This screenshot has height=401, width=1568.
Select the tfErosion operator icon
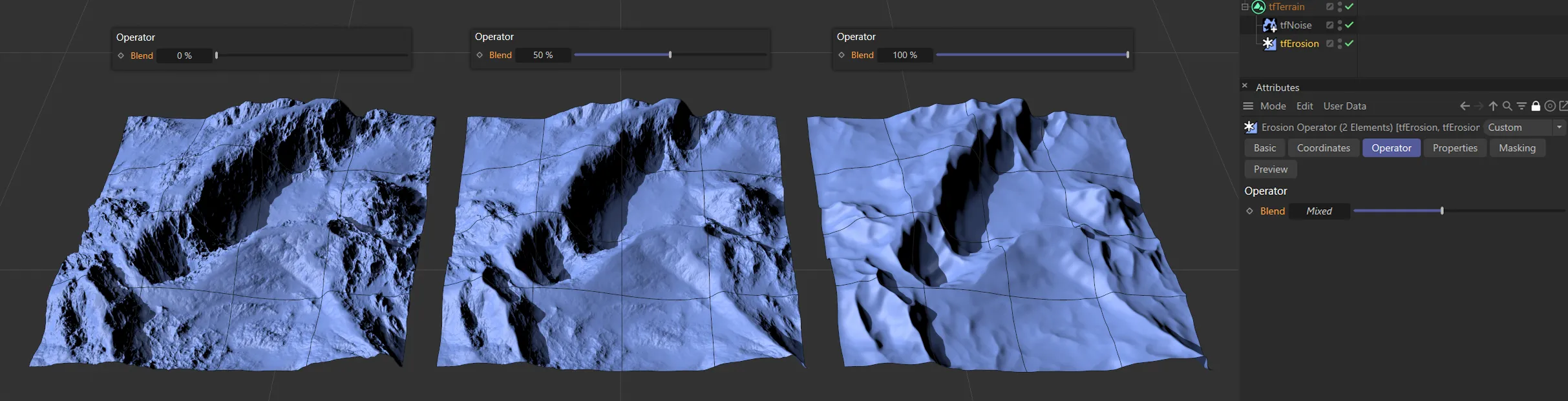pyautogui.click(x=1269, y=44)
